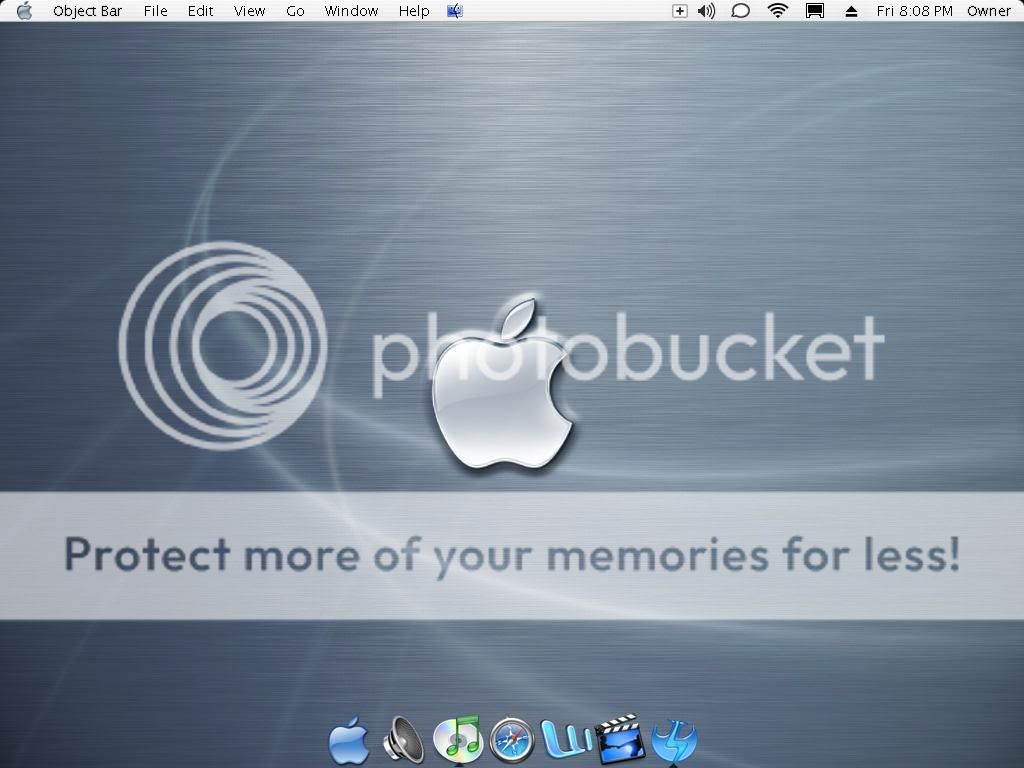This screenshot has width=1024, height=768.
Task: Open the volume control in menu bar
Action: [706, 11]
